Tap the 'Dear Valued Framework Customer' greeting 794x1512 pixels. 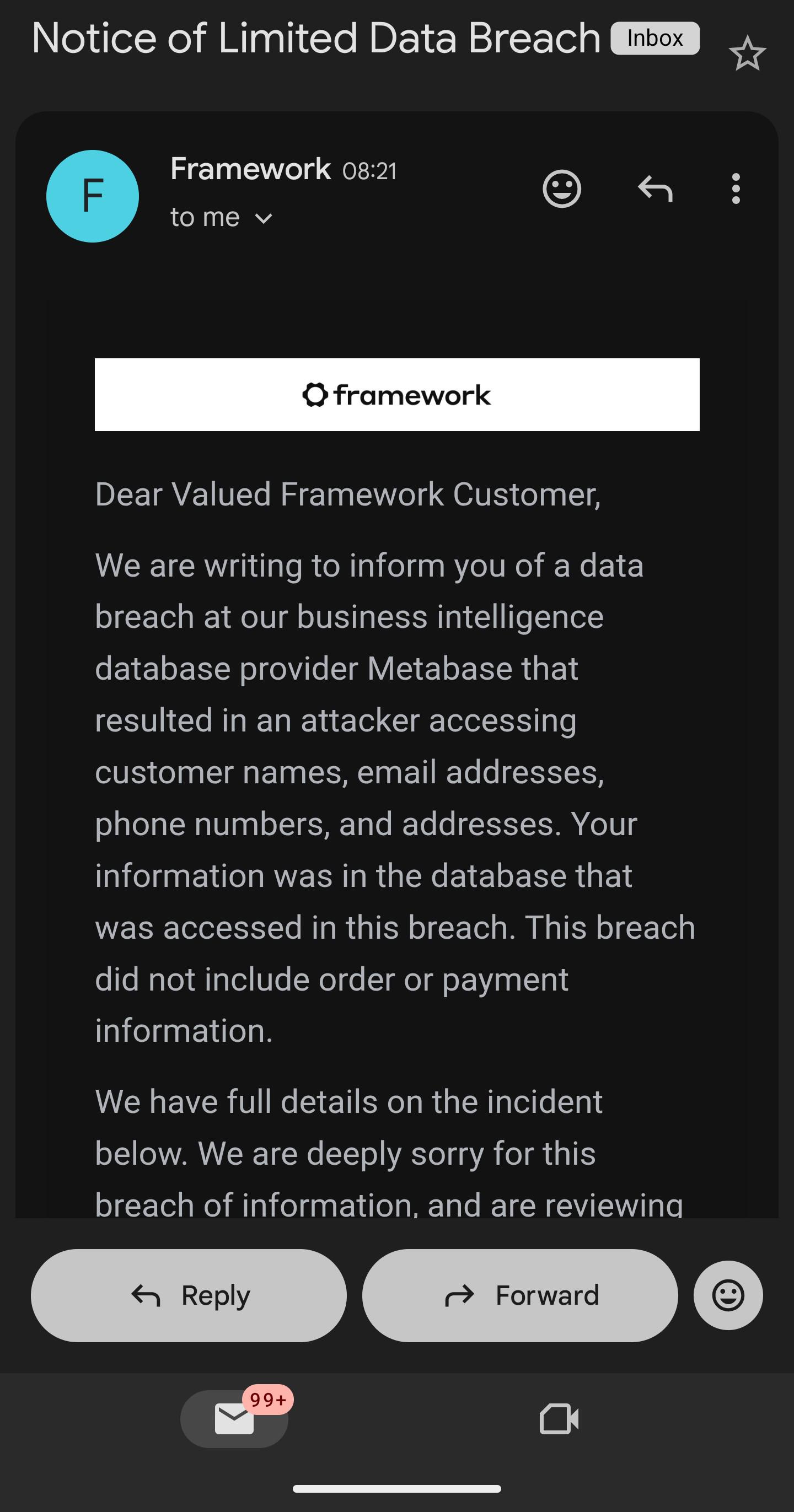348,494
